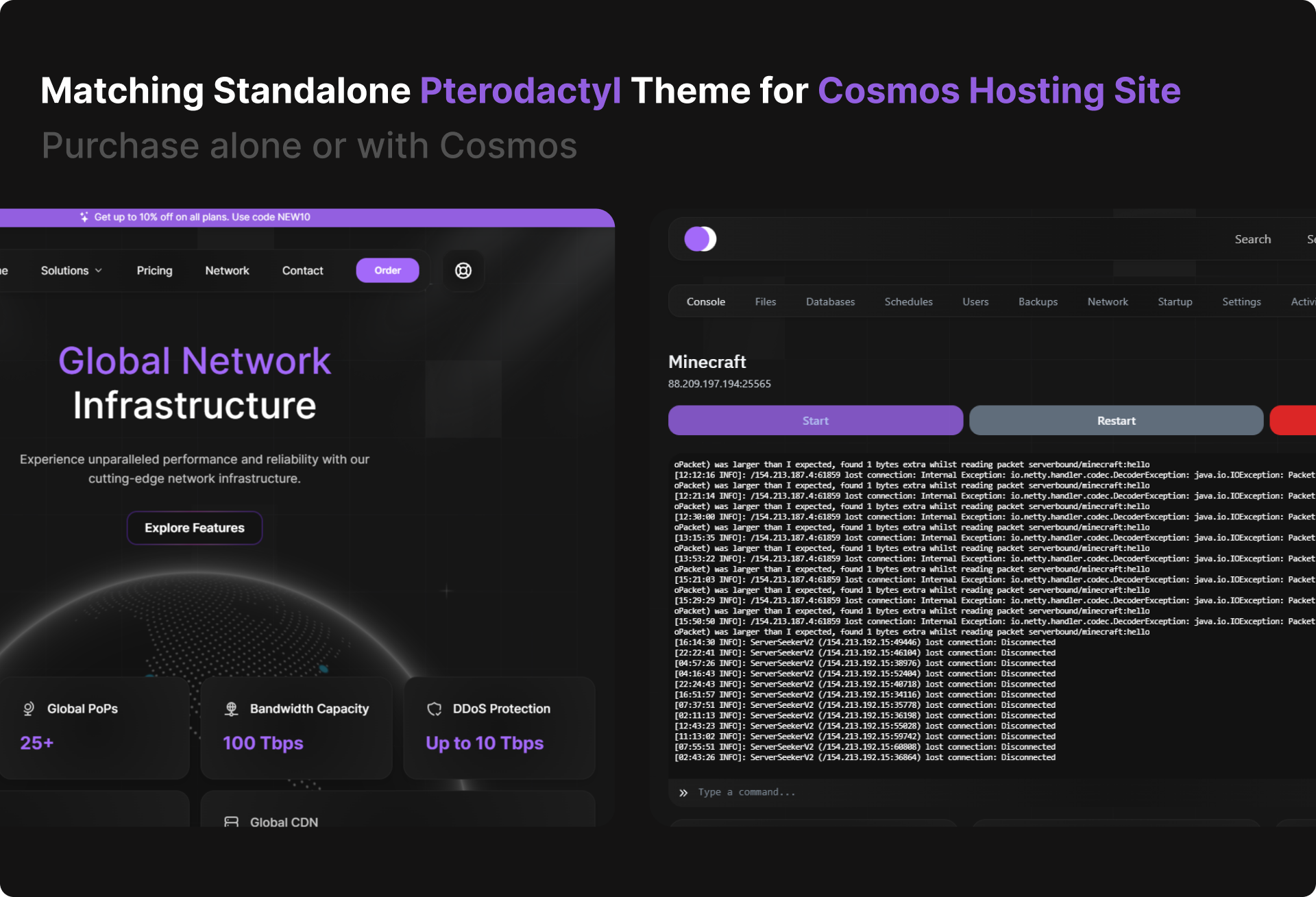Toggle the purple switch in panel header
1316x897 pixels.
coord(700,239)
